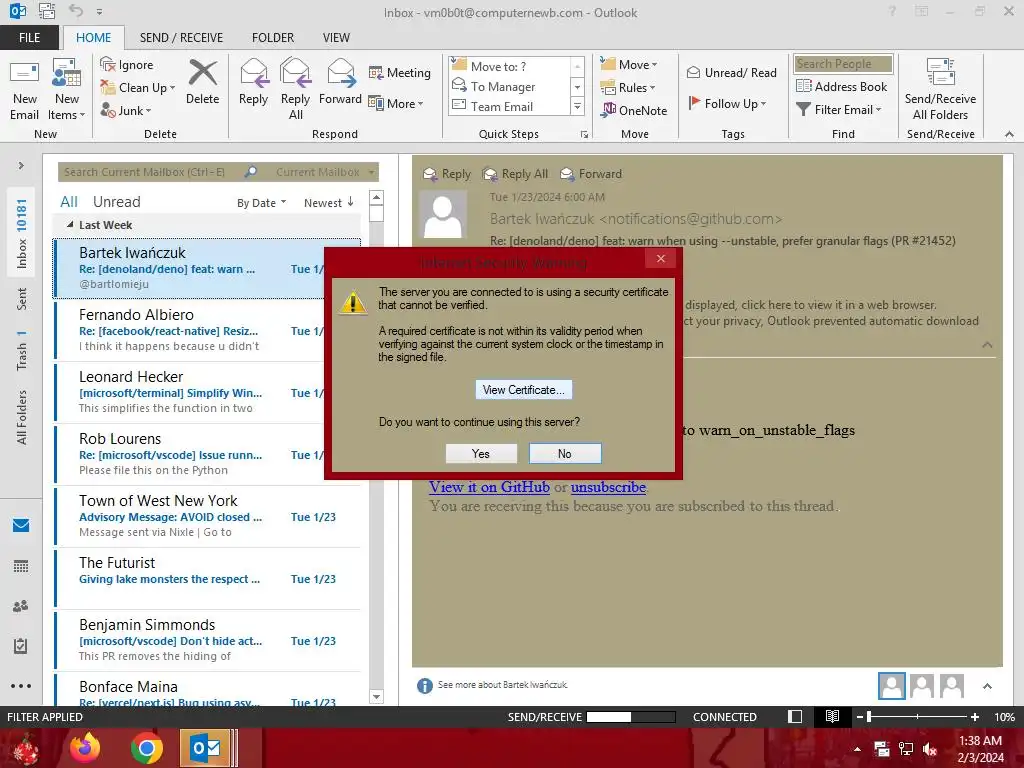Expand the Quick Steps gallery
The width and height of the screenshot is (1024, 768).
coord(577,106)
